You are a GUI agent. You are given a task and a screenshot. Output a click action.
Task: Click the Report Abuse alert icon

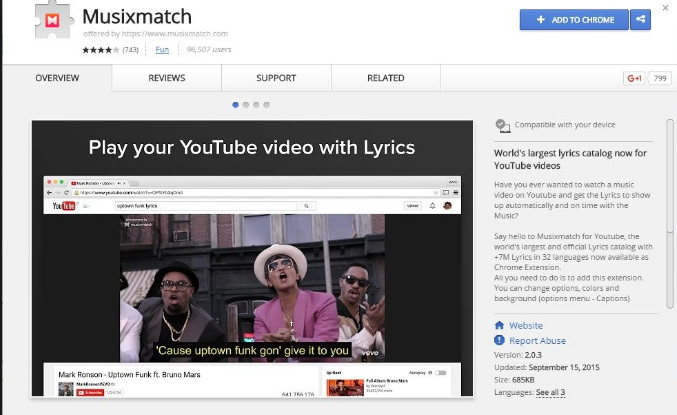[x=500, y=341]
